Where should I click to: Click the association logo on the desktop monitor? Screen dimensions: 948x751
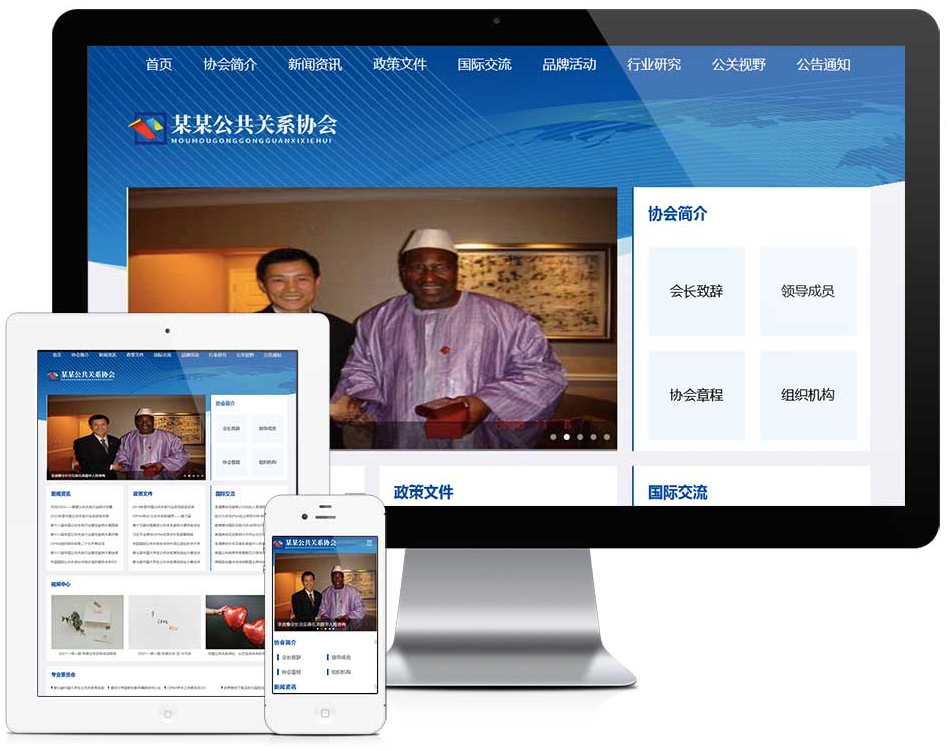coord(232,127)
